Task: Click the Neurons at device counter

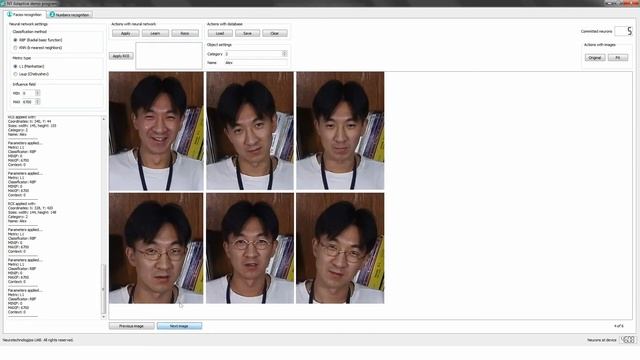Action: pyautogui.click(x=628, y=340)
